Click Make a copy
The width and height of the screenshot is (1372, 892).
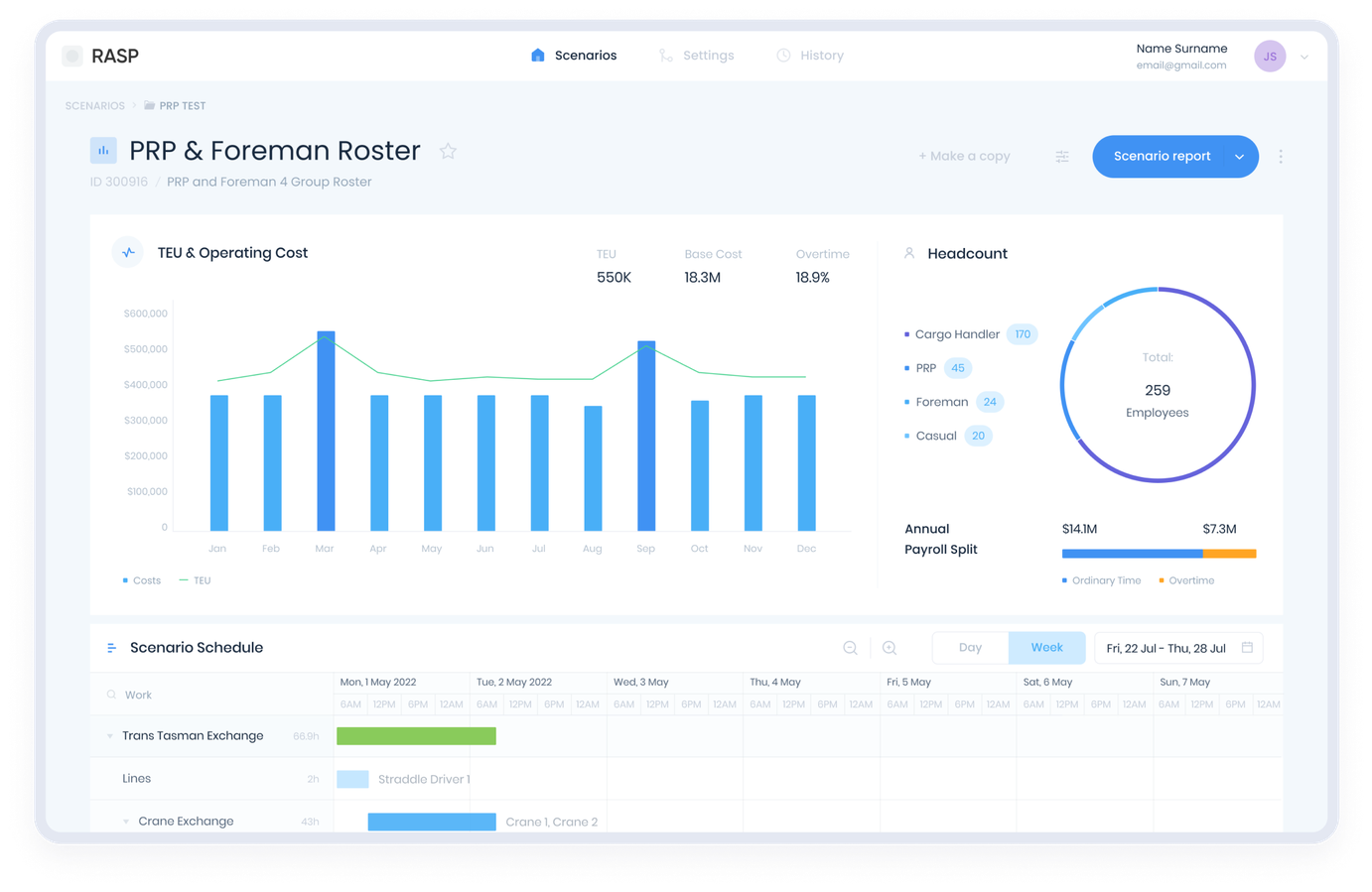[x=964, y=157]
